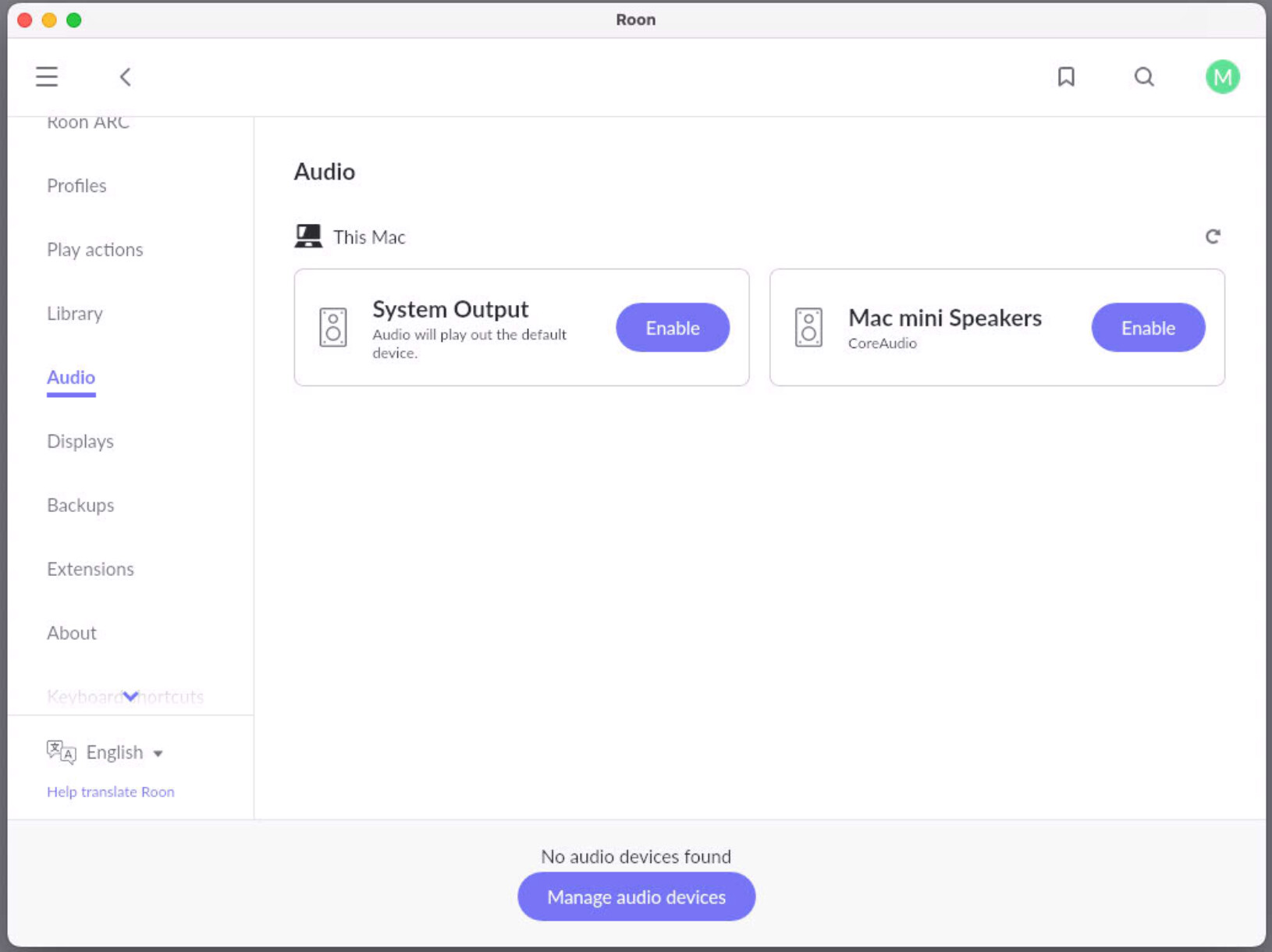
Task: Select Roon ARC in settings sidebar
Action: [x=88, y=123]
